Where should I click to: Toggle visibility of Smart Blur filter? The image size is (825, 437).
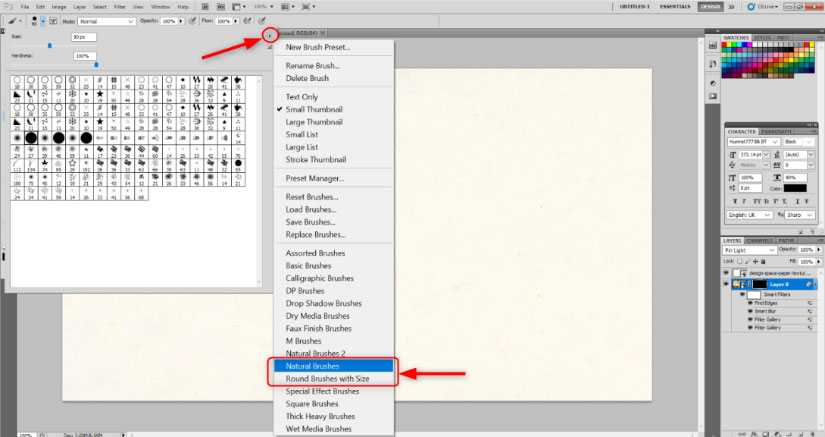[x=750, y=311]
